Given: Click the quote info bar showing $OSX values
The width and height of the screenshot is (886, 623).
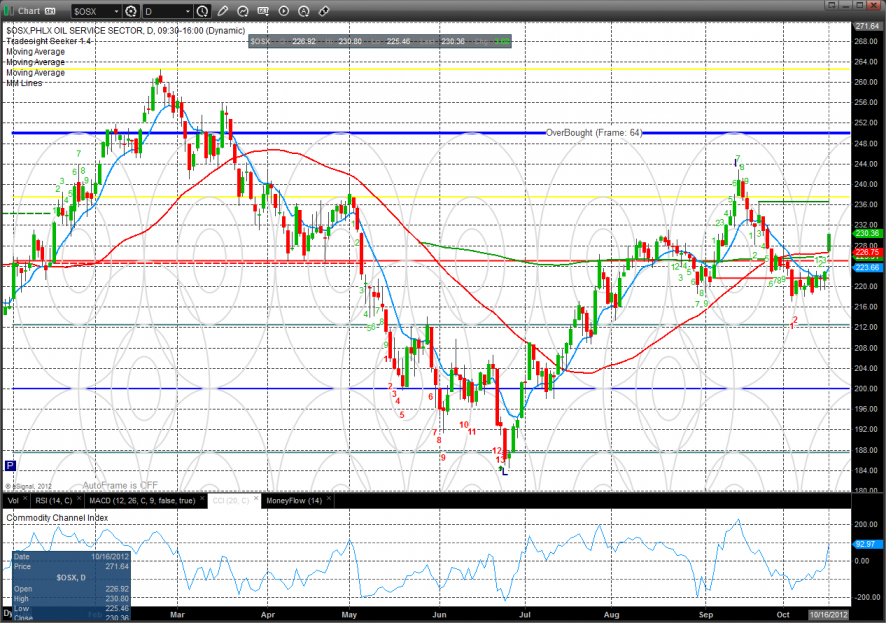Looking at the screenshot, I should tap(380, 41).
